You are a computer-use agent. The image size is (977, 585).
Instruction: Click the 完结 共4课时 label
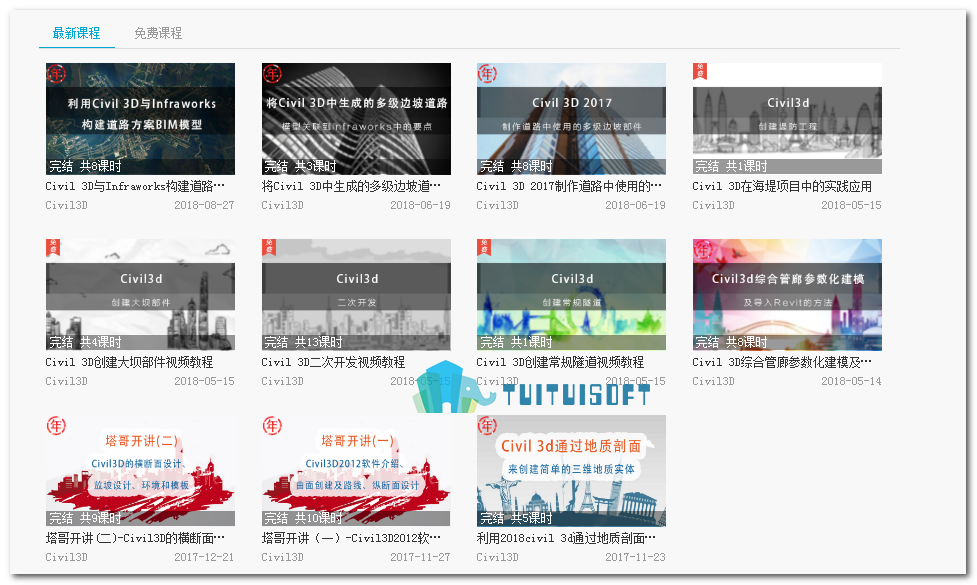click(x=85, y=342)
